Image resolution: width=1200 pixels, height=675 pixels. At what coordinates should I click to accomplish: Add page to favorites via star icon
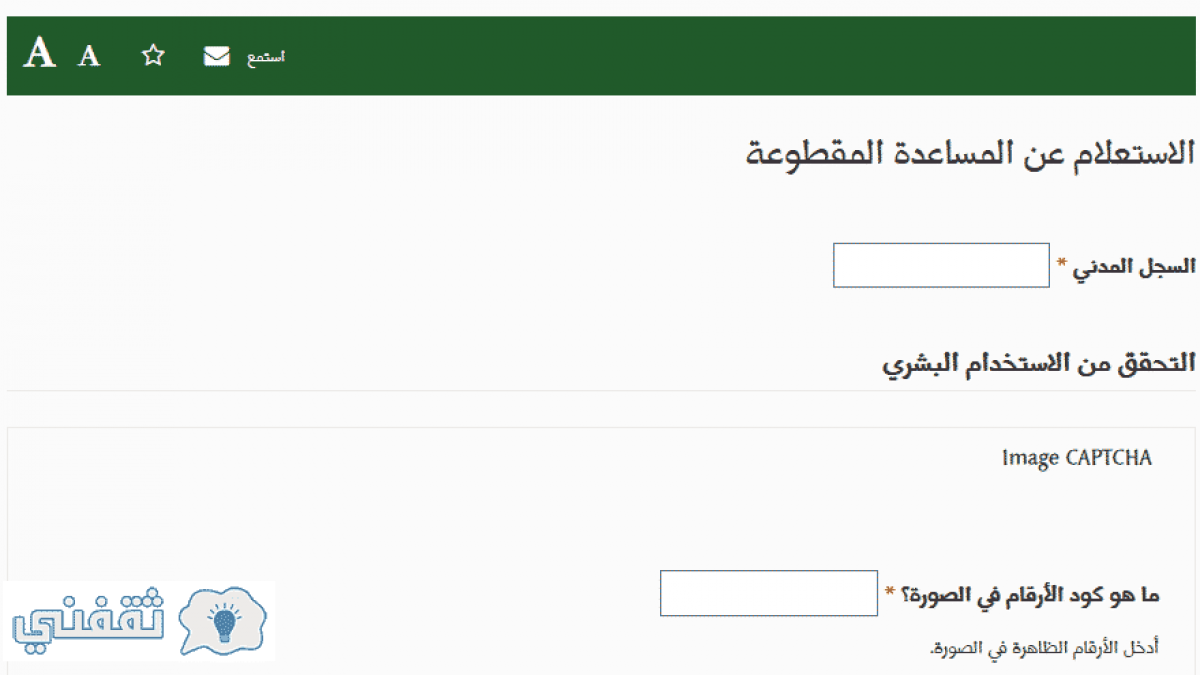(x=152, y=56)
